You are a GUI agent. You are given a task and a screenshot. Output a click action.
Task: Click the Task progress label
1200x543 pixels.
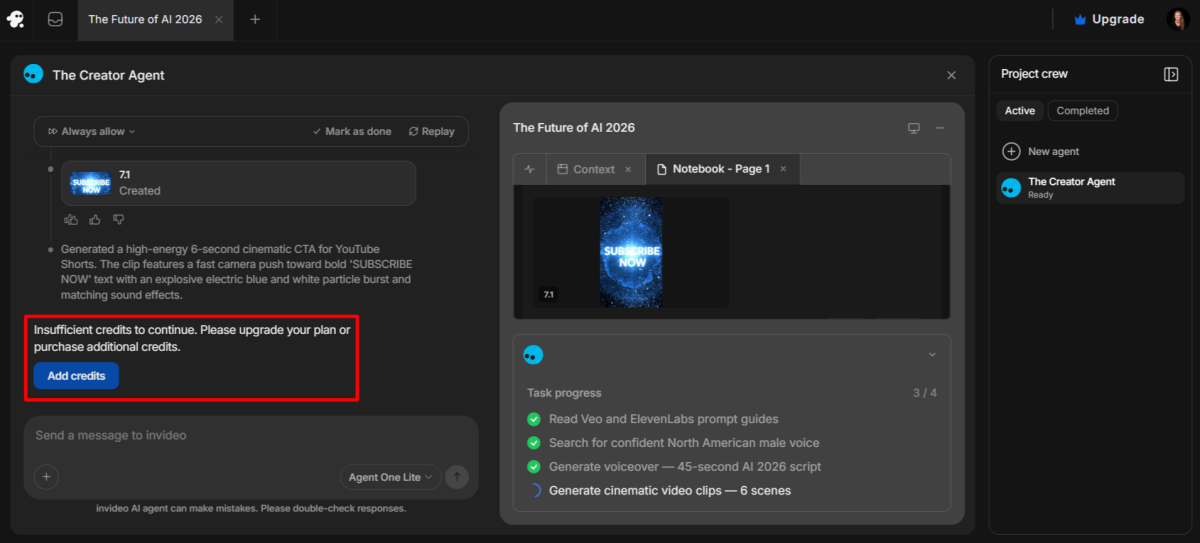pos(564,393)
